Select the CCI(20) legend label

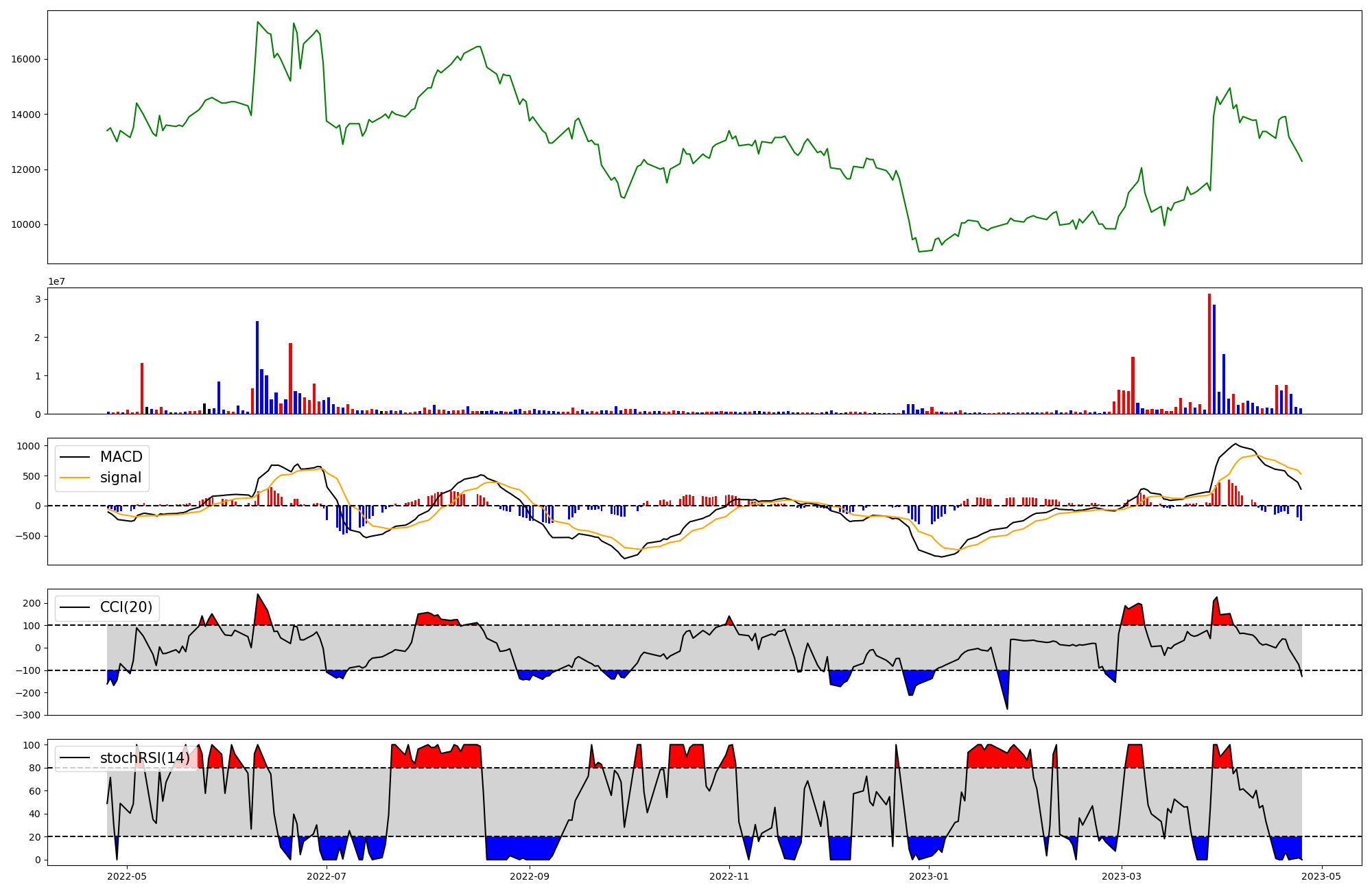click(x=126, y=607)
